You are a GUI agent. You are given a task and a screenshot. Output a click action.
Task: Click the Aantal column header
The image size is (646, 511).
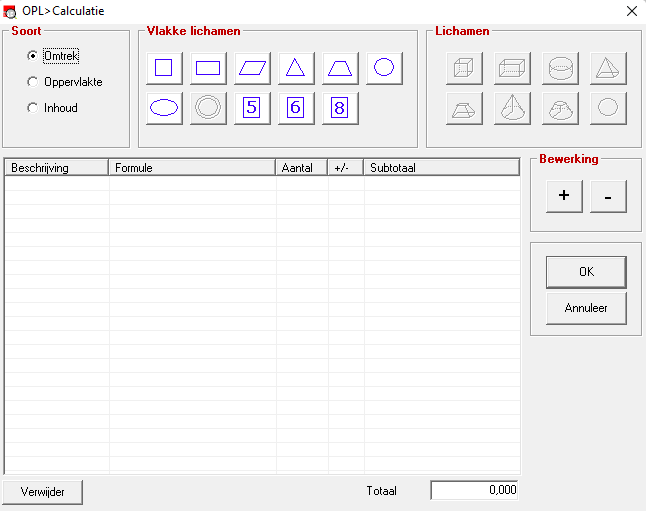point(302,168)
